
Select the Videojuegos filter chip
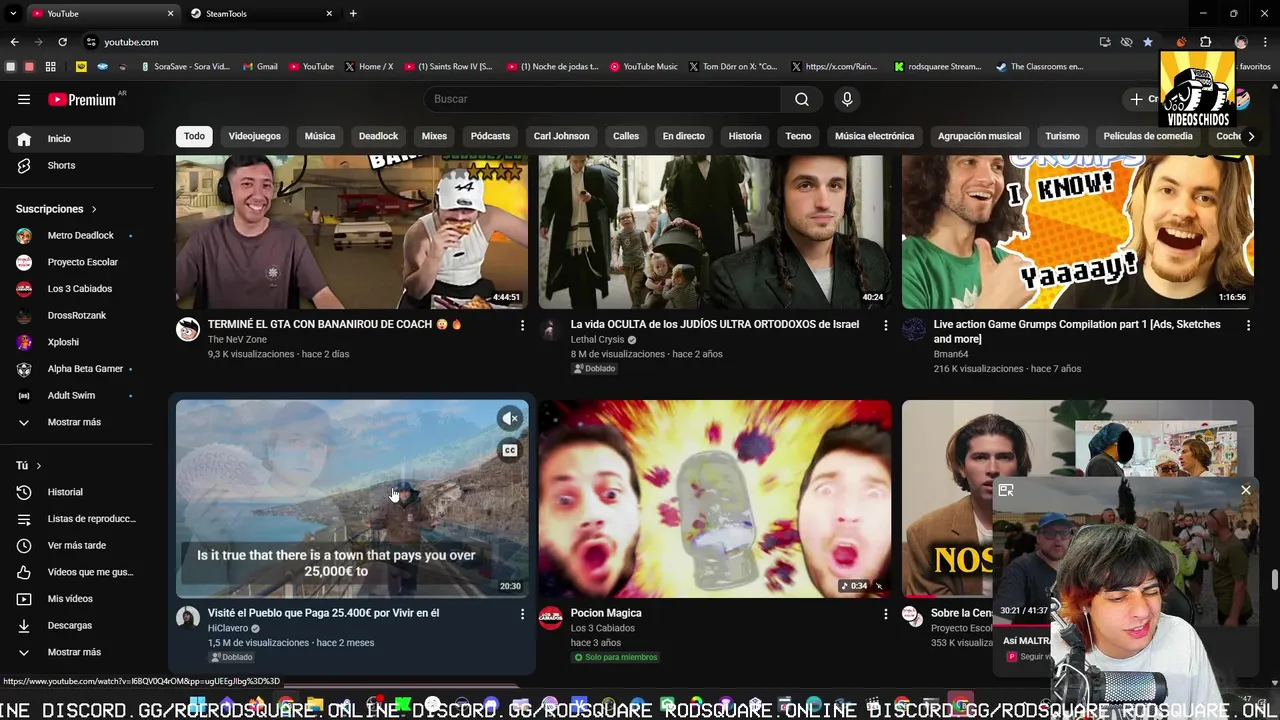point(254,136)
